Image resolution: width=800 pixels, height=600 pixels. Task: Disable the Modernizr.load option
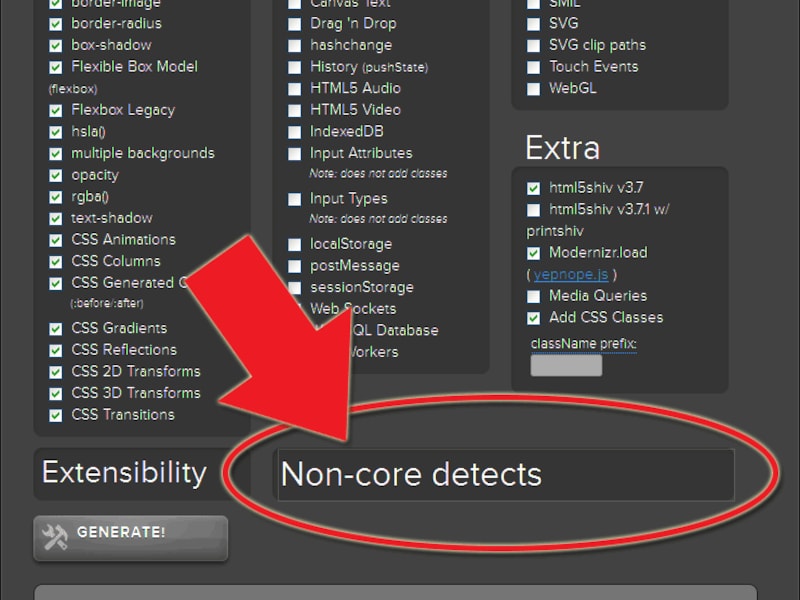(x=532, y=252)
